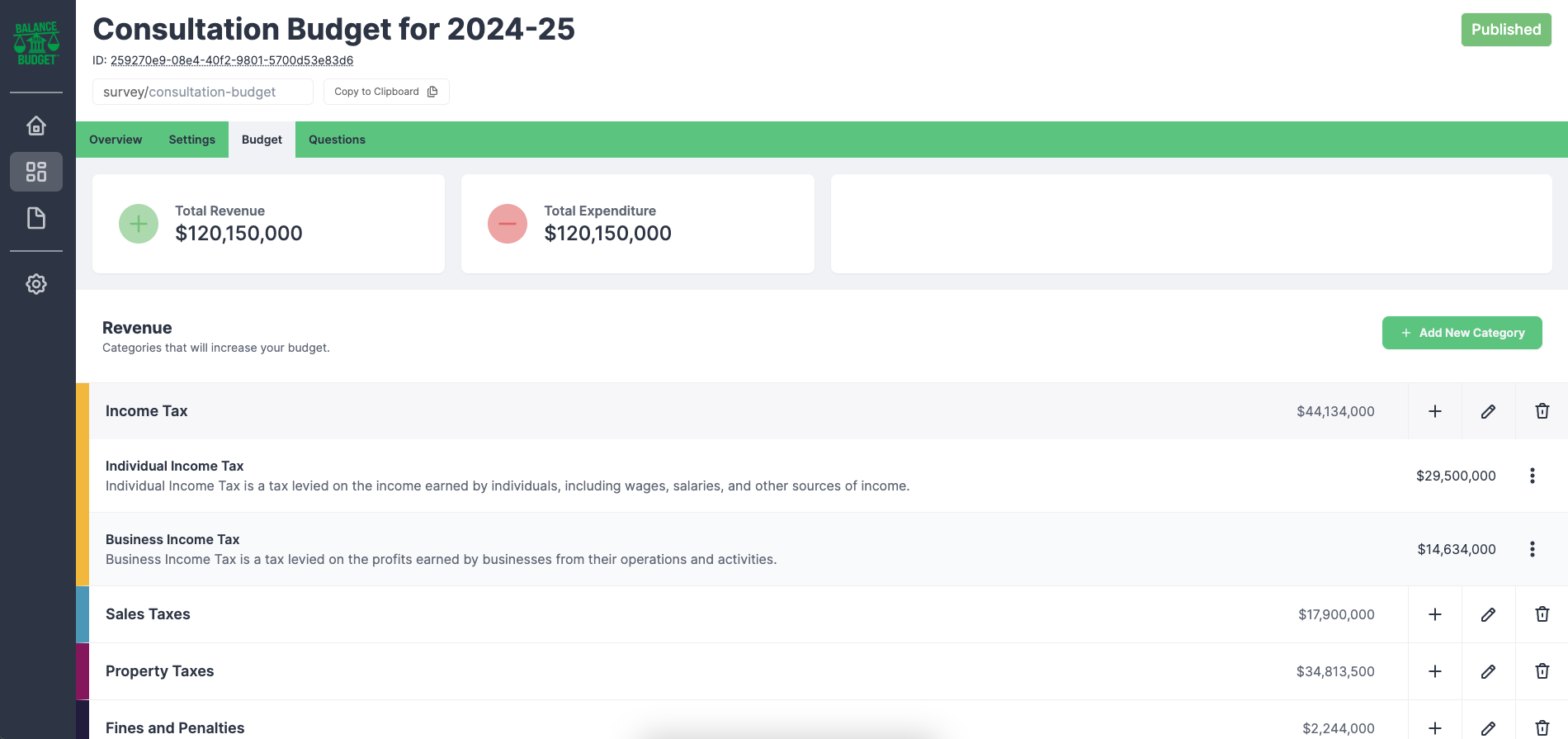1568x739 pixels.
Task: Add subcategory to Income Tax with plus icon
Action: click(1435, 411)
